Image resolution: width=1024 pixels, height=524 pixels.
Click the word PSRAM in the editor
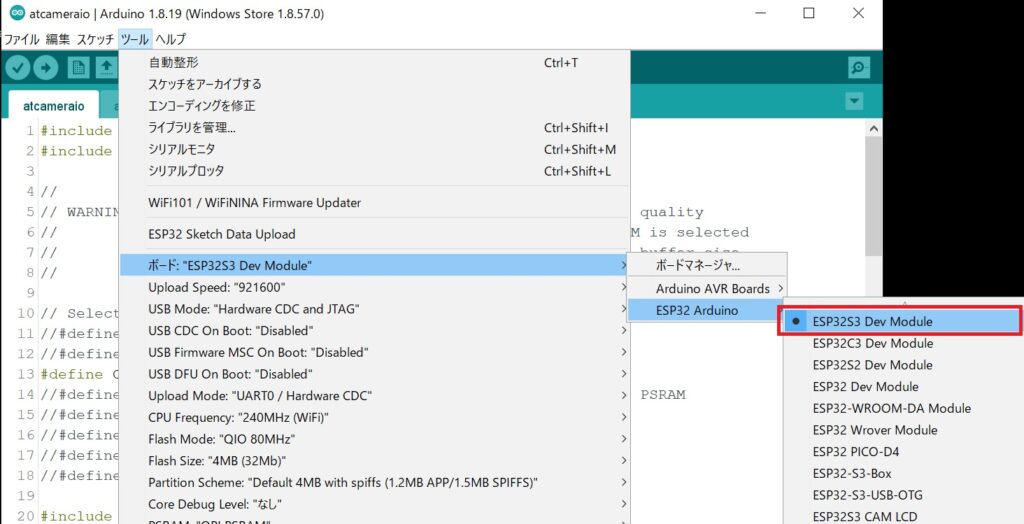coord(663,395)
